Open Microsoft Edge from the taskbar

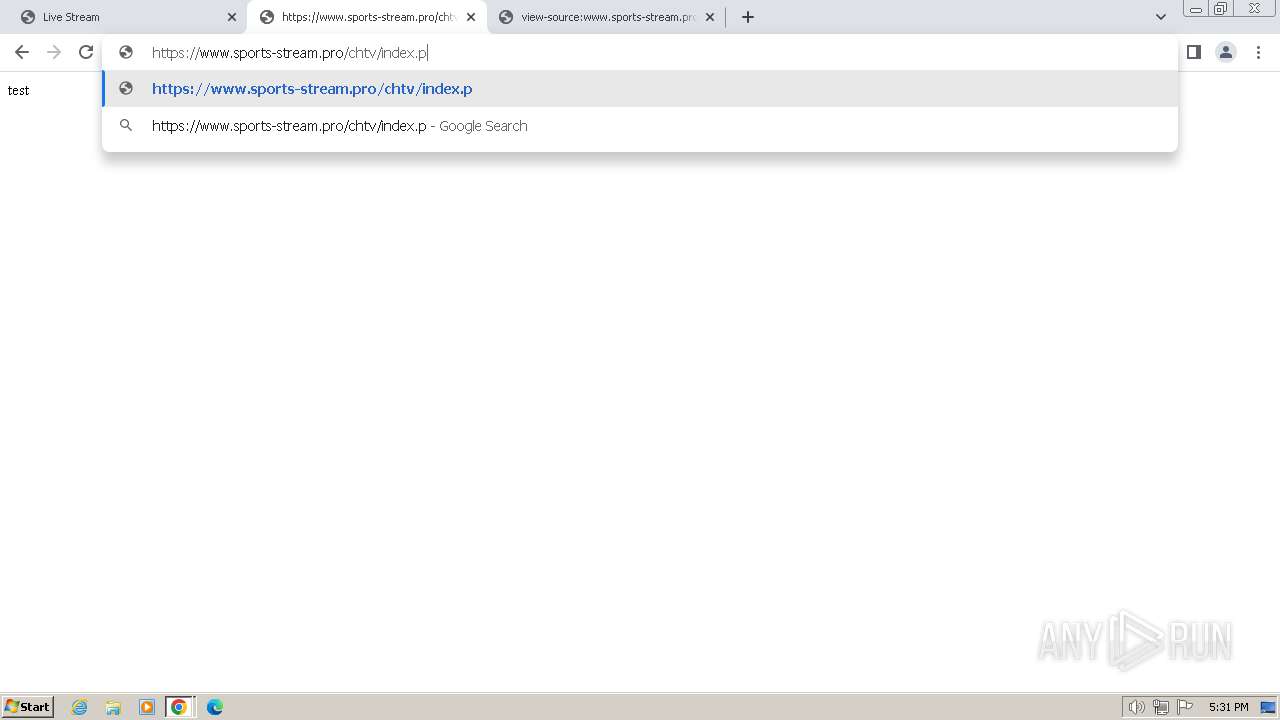pos(215,707)
